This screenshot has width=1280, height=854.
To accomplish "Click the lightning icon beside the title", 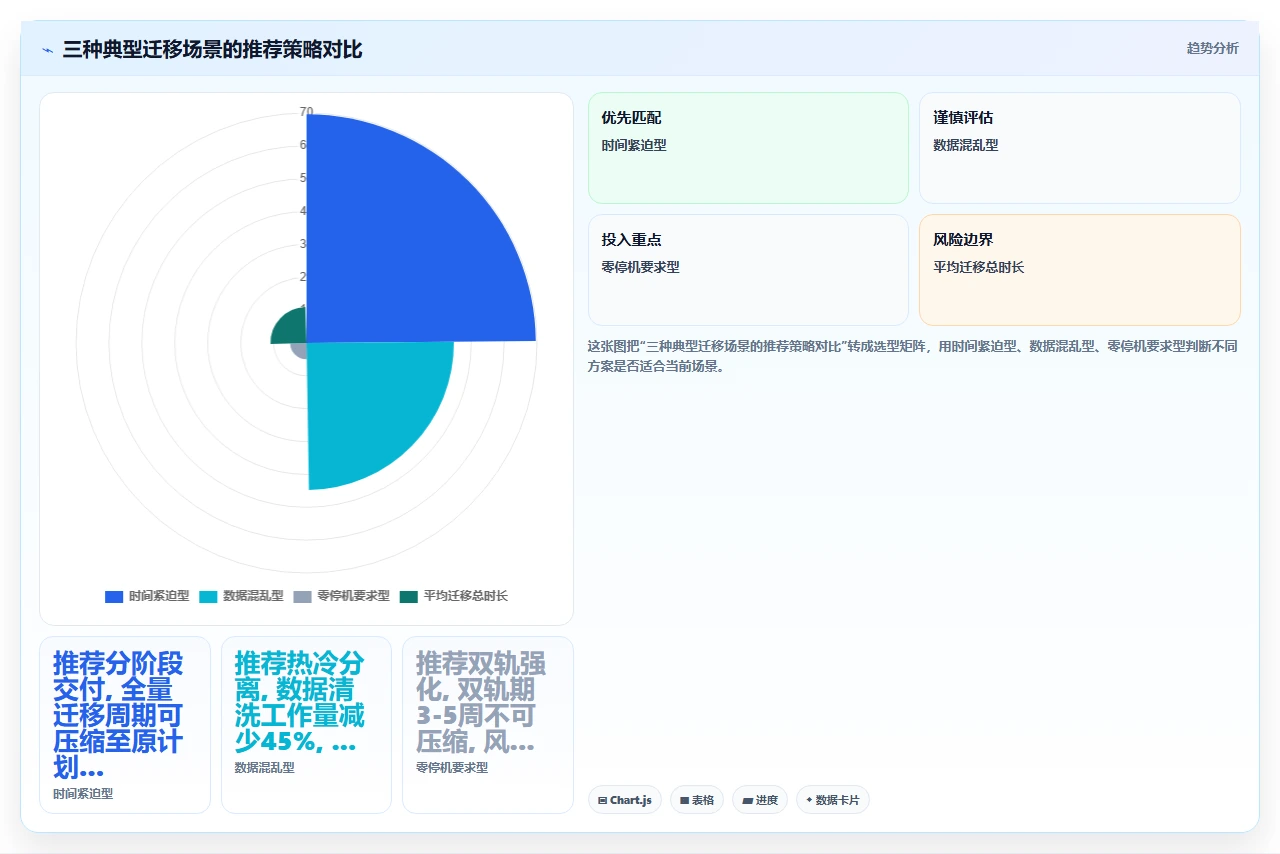I will click(47, 49).
